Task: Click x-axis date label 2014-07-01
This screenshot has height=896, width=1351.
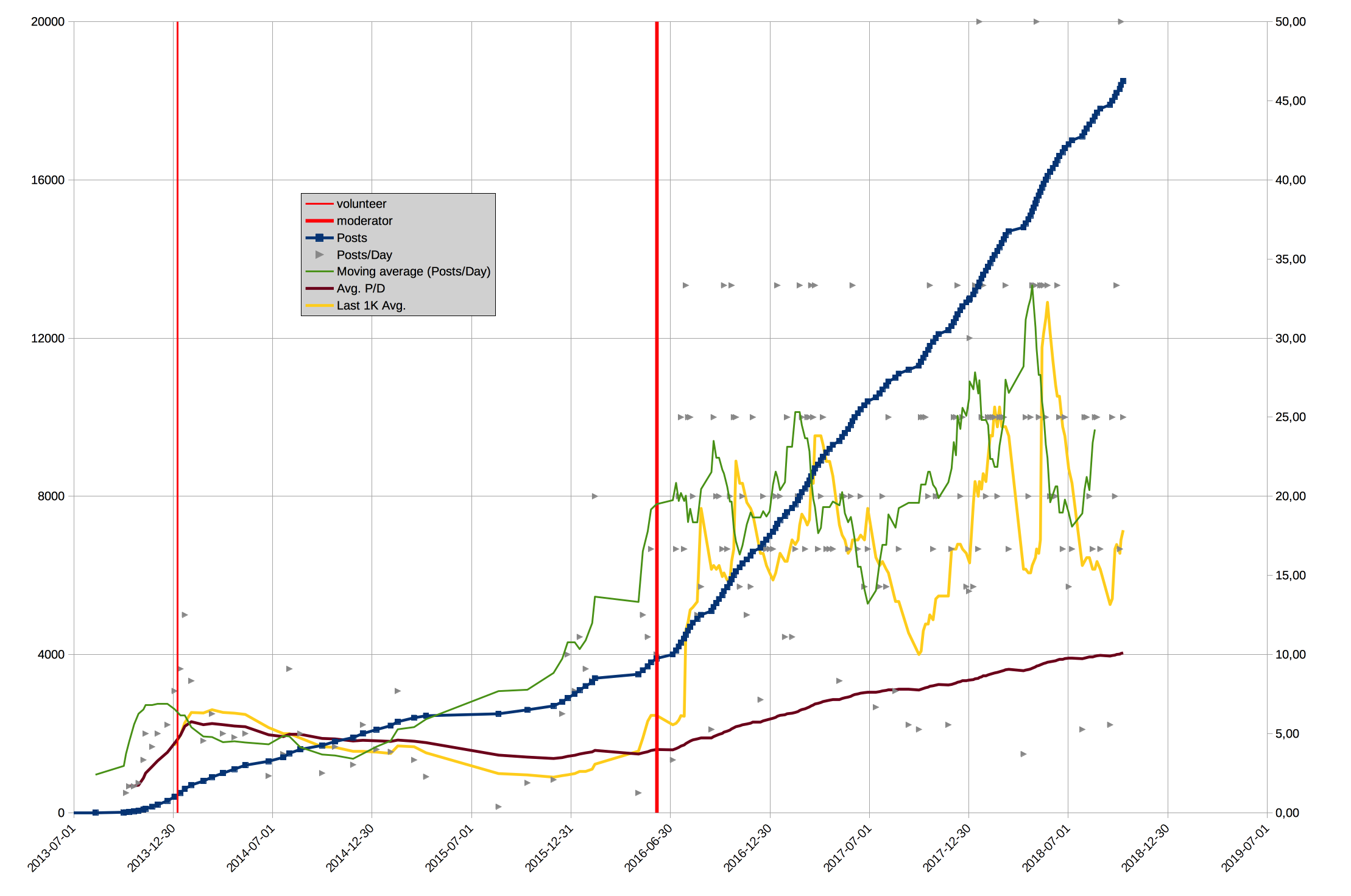Action: (251, 848)
